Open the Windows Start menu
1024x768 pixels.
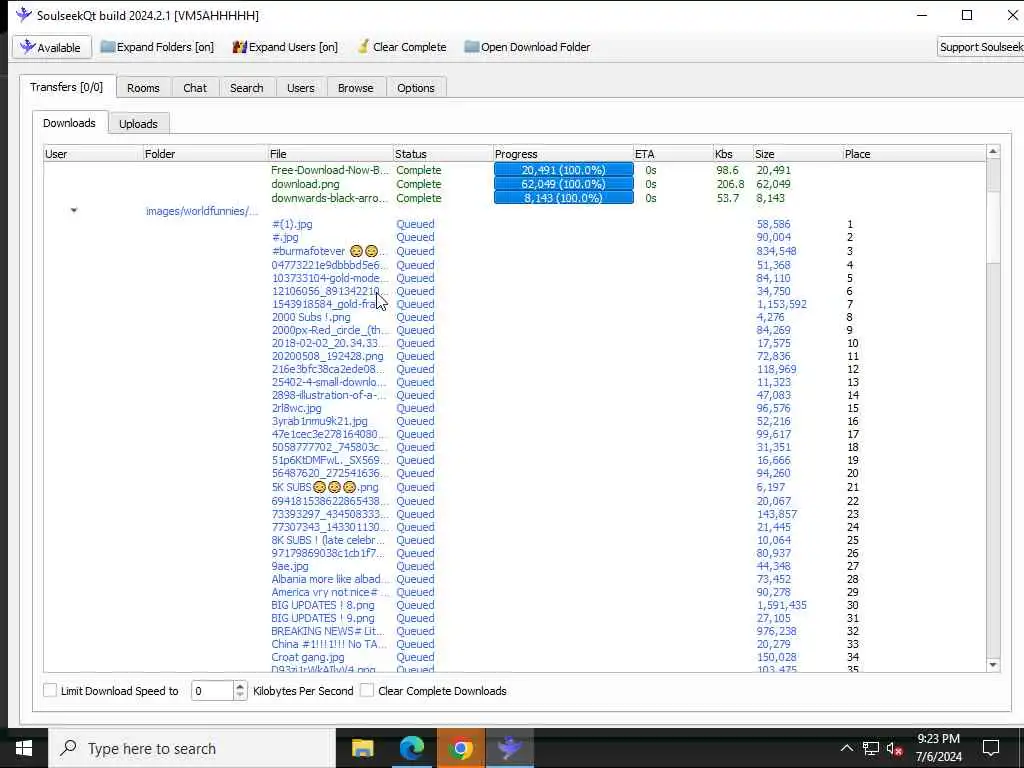[24, 748]
